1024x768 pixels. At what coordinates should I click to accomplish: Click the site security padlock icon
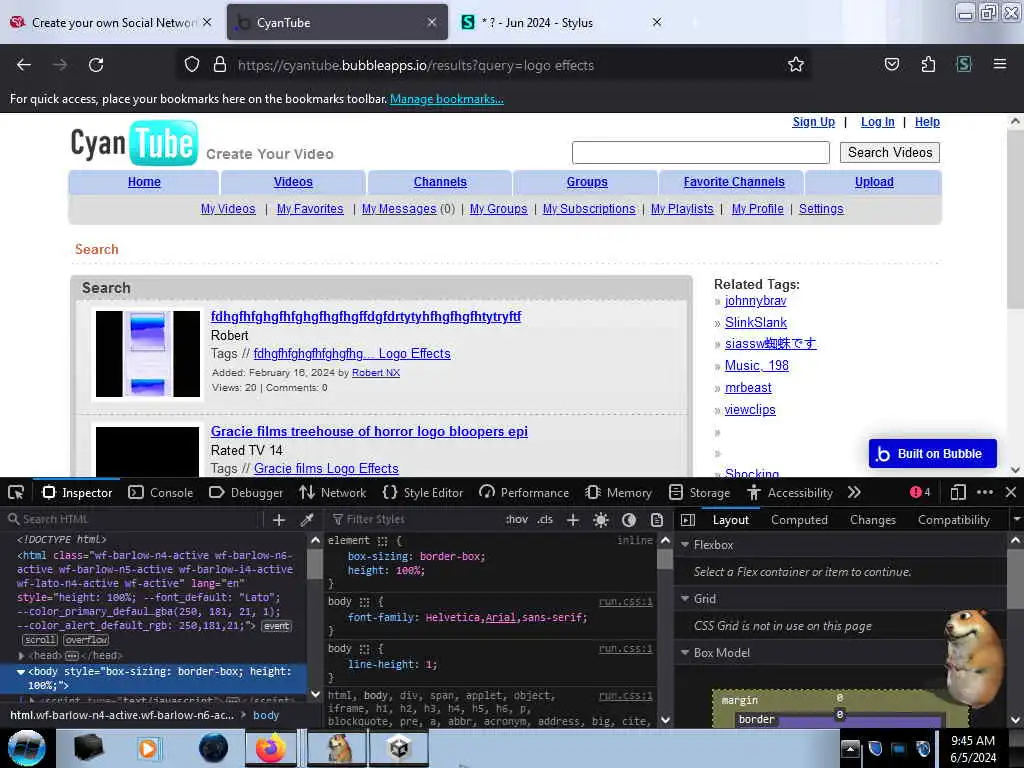[x=220, y=65]
